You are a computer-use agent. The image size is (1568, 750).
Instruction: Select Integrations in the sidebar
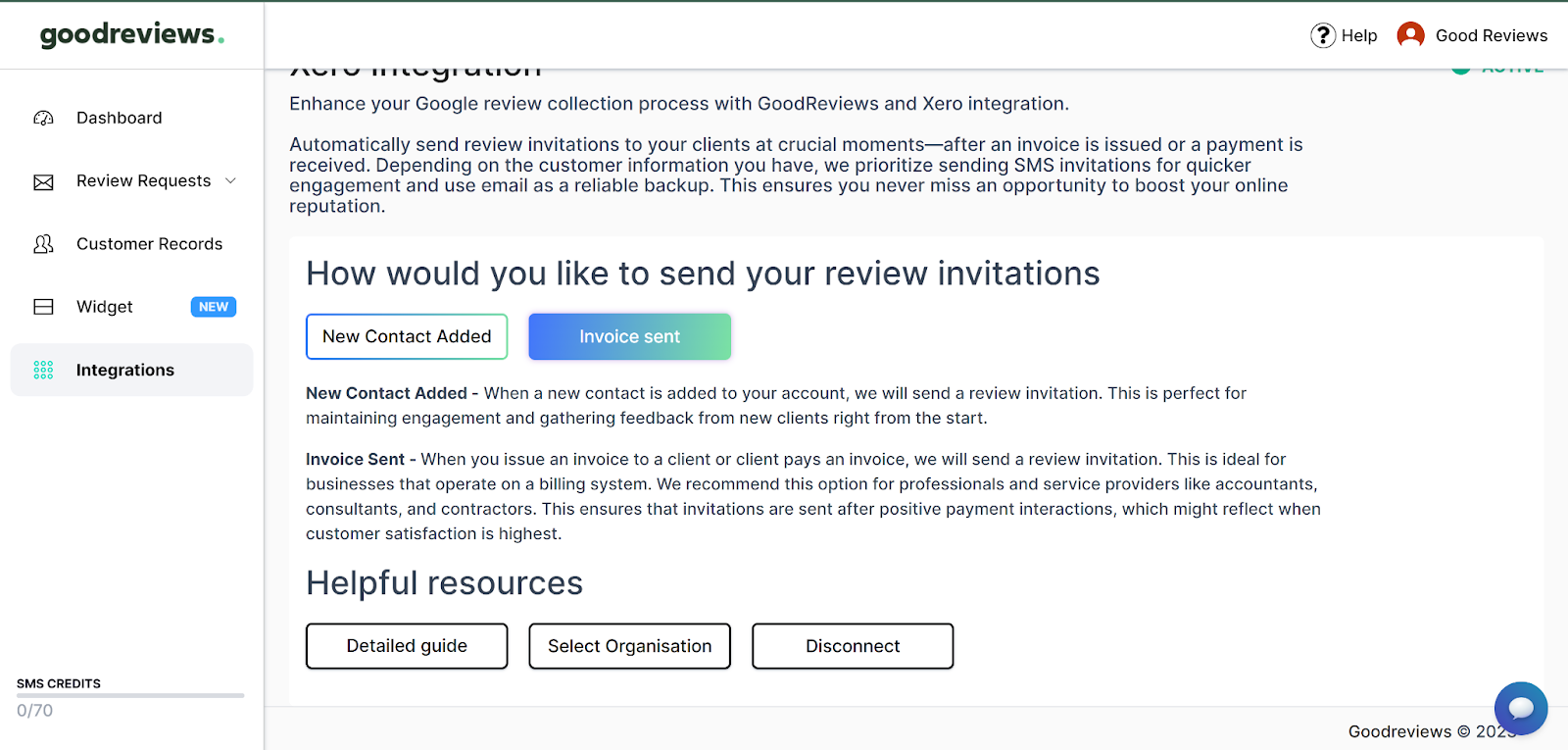point(131,370)
